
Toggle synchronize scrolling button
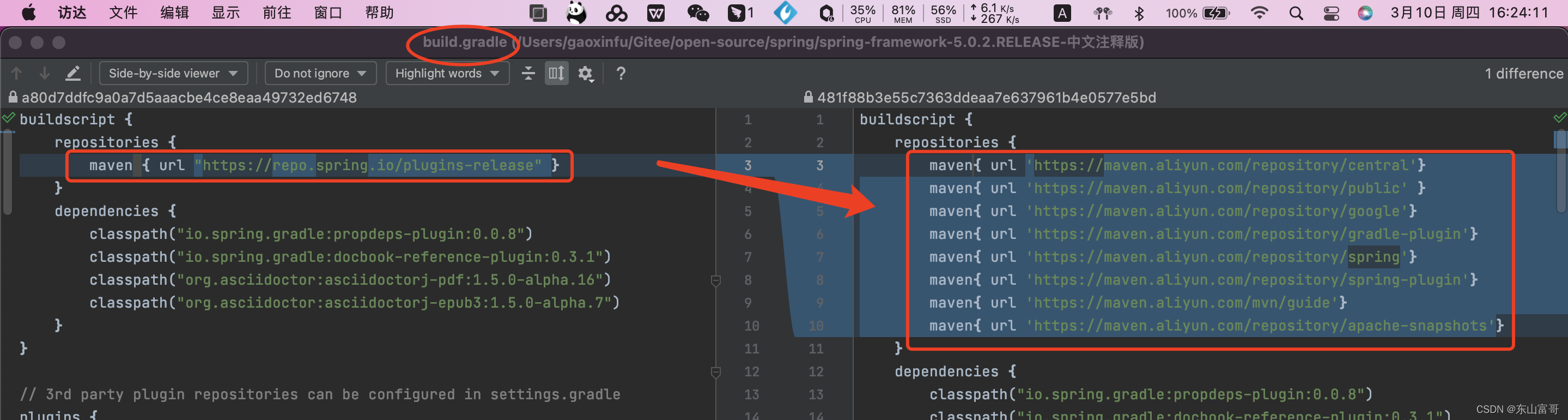tap(556, 73)
